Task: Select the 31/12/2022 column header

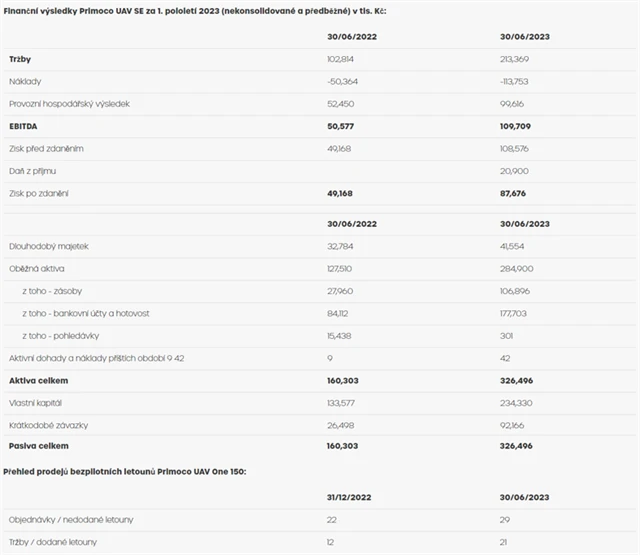Action: point(349,498)
